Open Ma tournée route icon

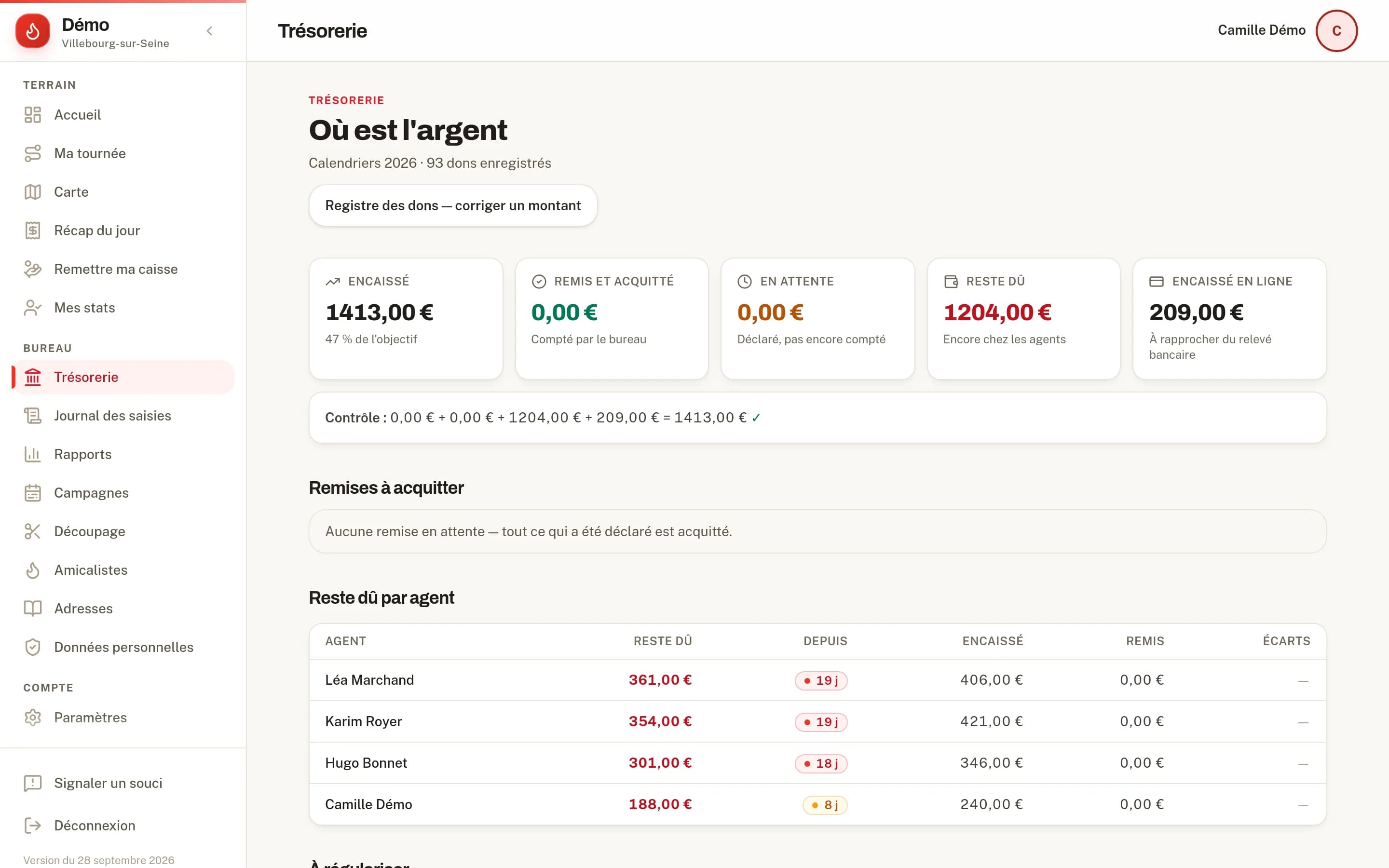click(33, 153)
